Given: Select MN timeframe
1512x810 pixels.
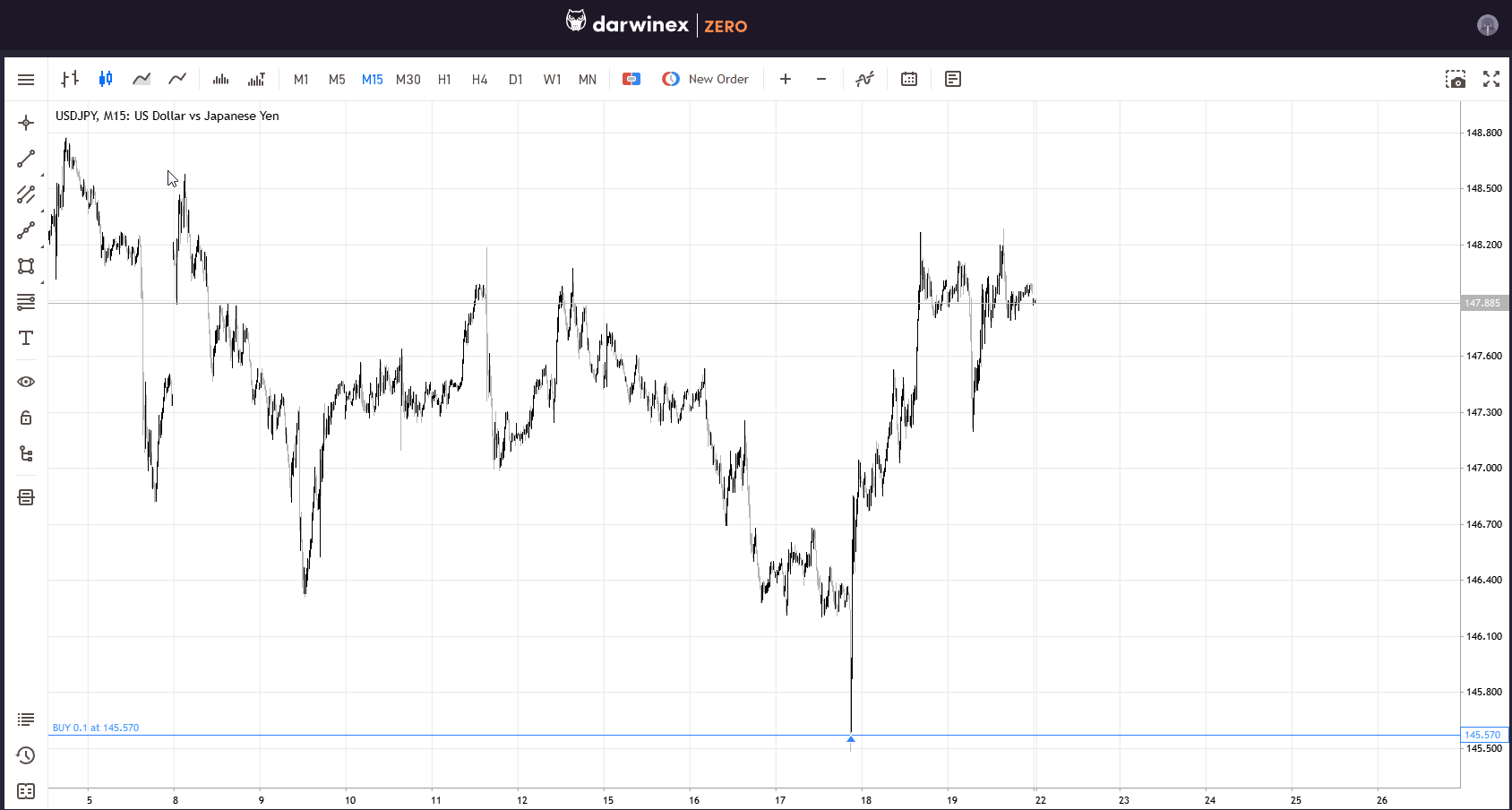Looking at the screenshot, I should 588,79.
